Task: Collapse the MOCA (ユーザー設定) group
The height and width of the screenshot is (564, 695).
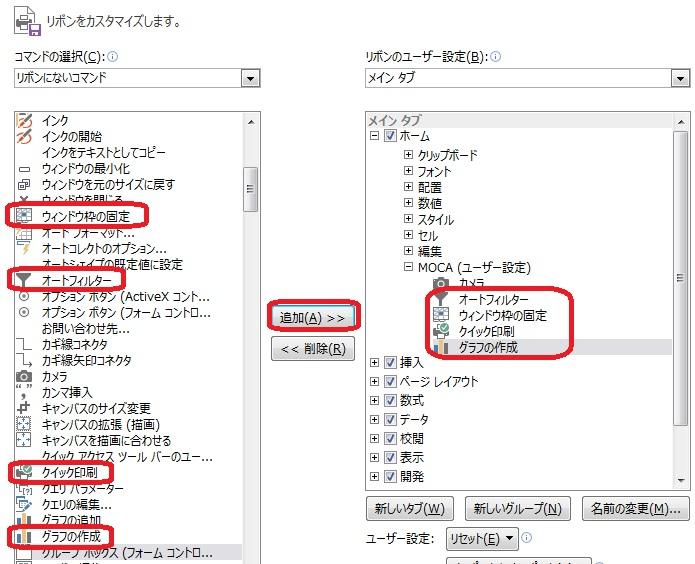Action: (x=408, y=267)
